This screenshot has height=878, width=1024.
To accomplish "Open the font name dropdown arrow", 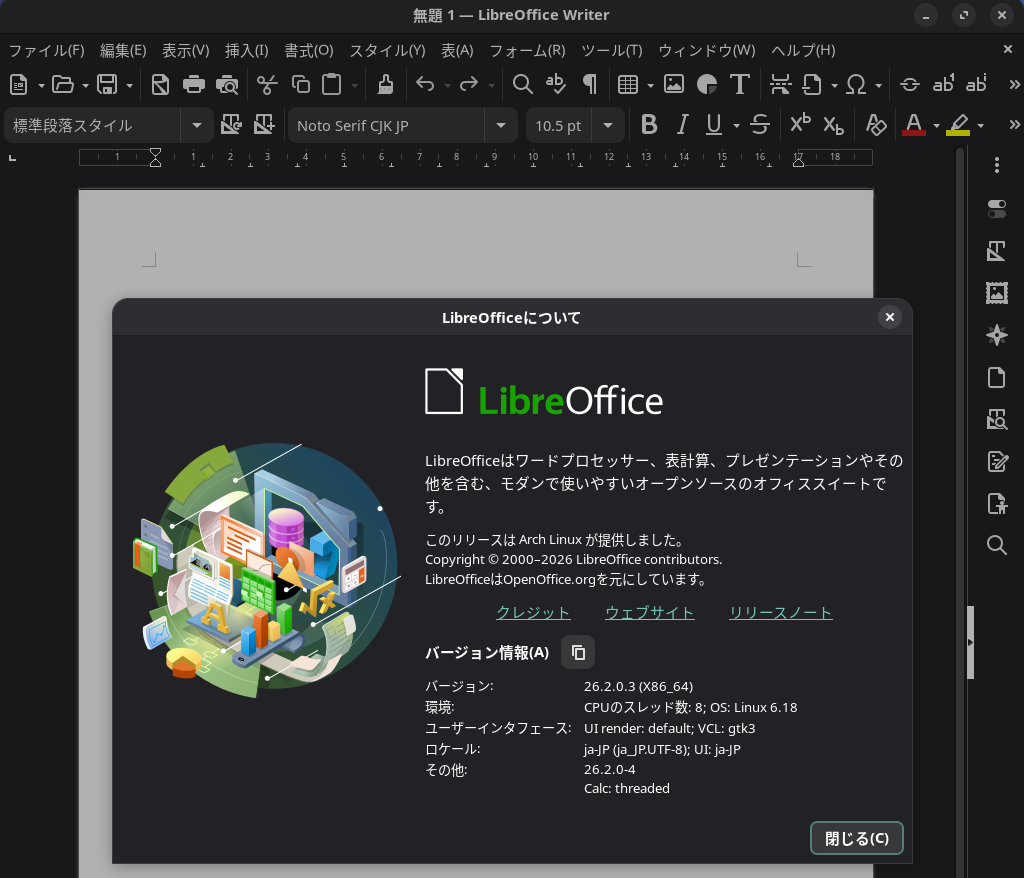I will [x=500, y=126].
